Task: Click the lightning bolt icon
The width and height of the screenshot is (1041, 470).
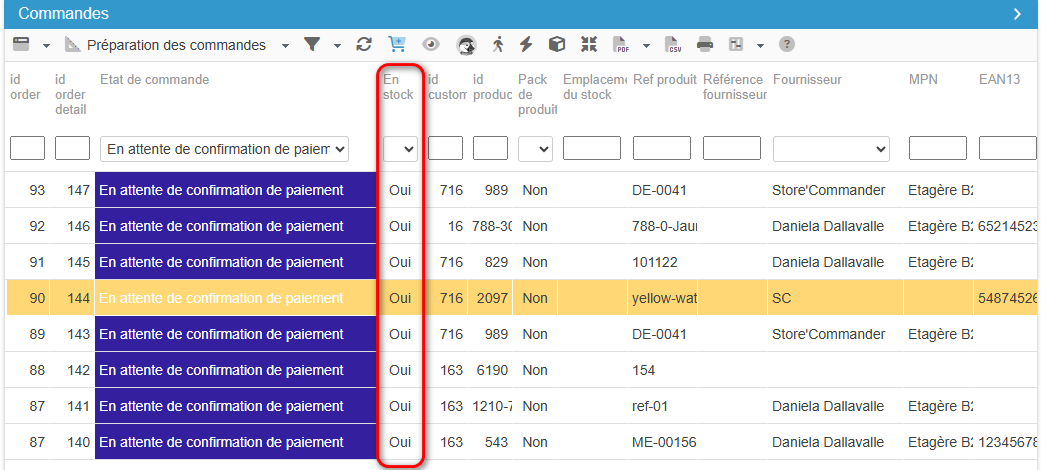Action: click(526, 45)
